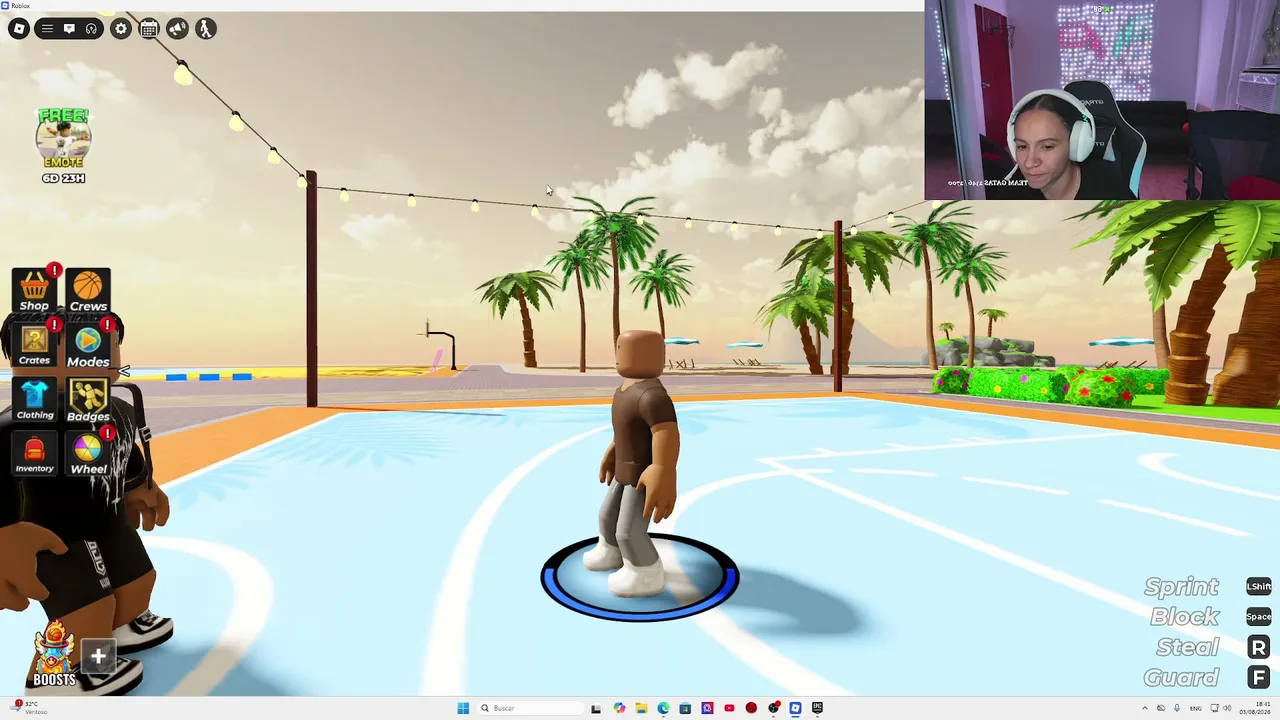The height and width of the screenshot is (720, 1280).
Task: Click the walking figure emote icon
Action: click(x=205, y=29)
